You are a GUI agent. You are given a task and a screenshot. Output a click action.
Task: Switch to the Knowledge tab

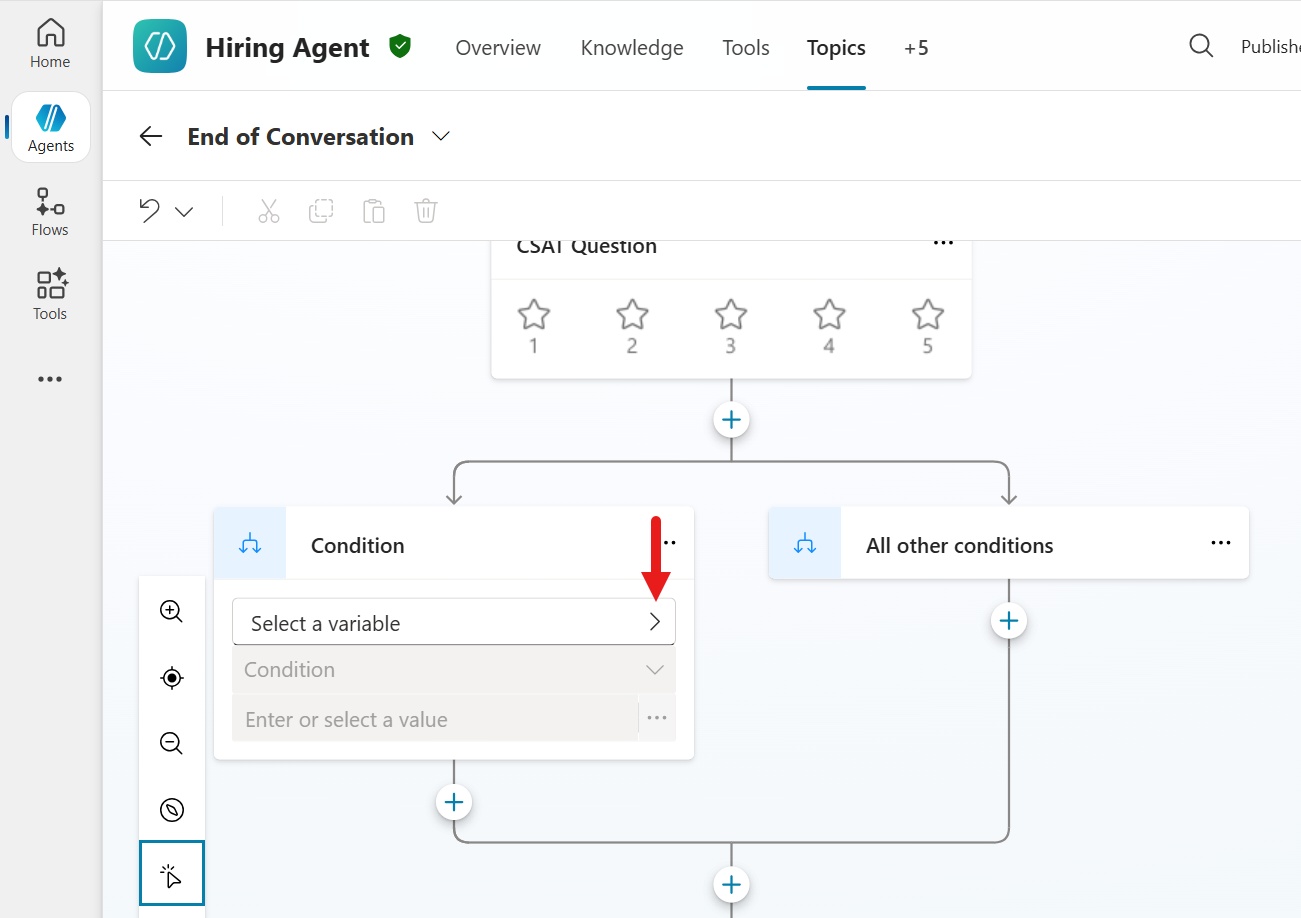(632, 48)
